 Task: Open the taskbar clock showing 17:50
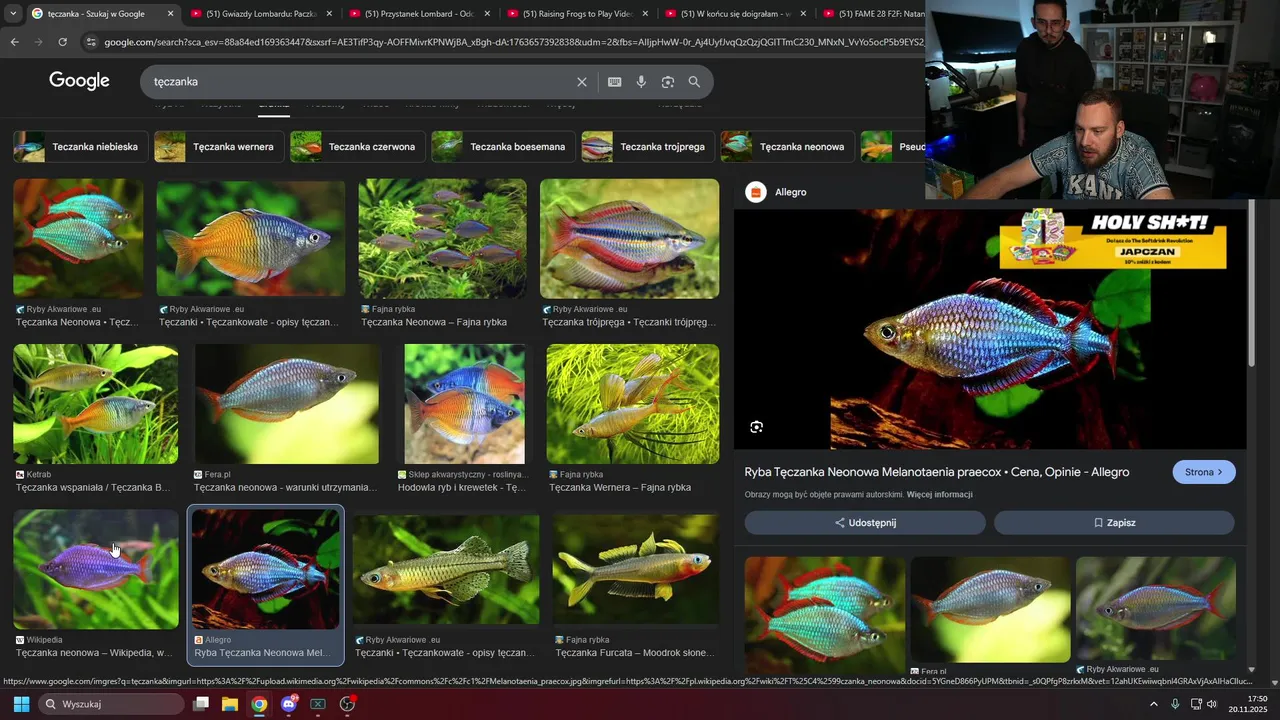[1248, 704]
